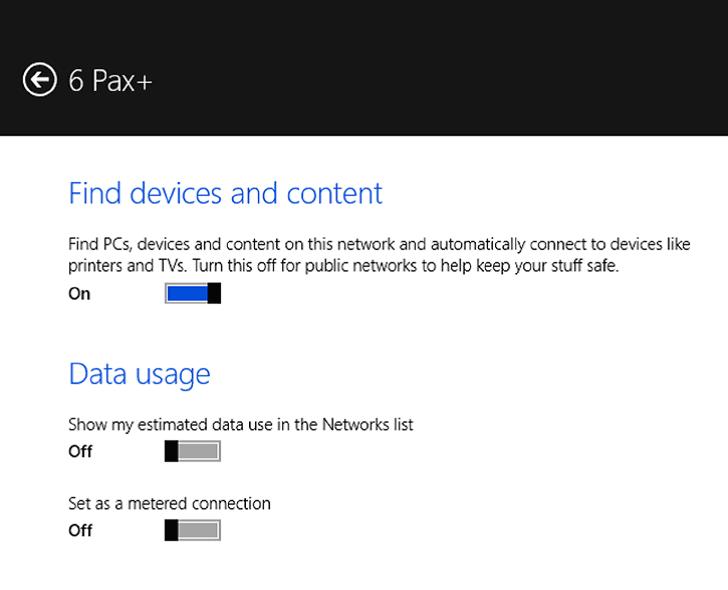Click the 6 Pax+ network title

pyautogui.click(x=110, y=81)
